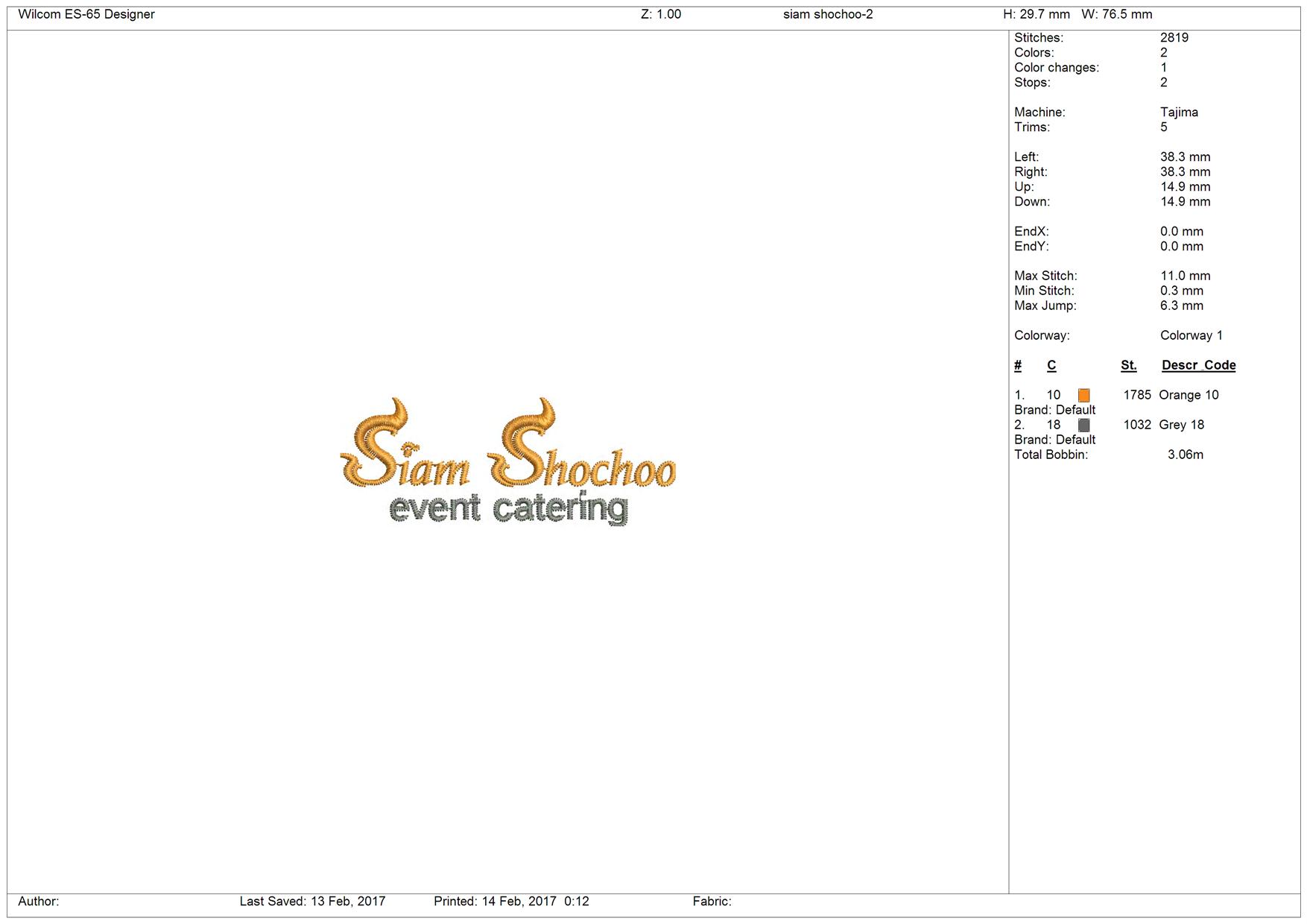Click the Min Stitch value '0.3 mm'
The width and height of the screenshot is (1307, 924).
(x=1181, y=291)
